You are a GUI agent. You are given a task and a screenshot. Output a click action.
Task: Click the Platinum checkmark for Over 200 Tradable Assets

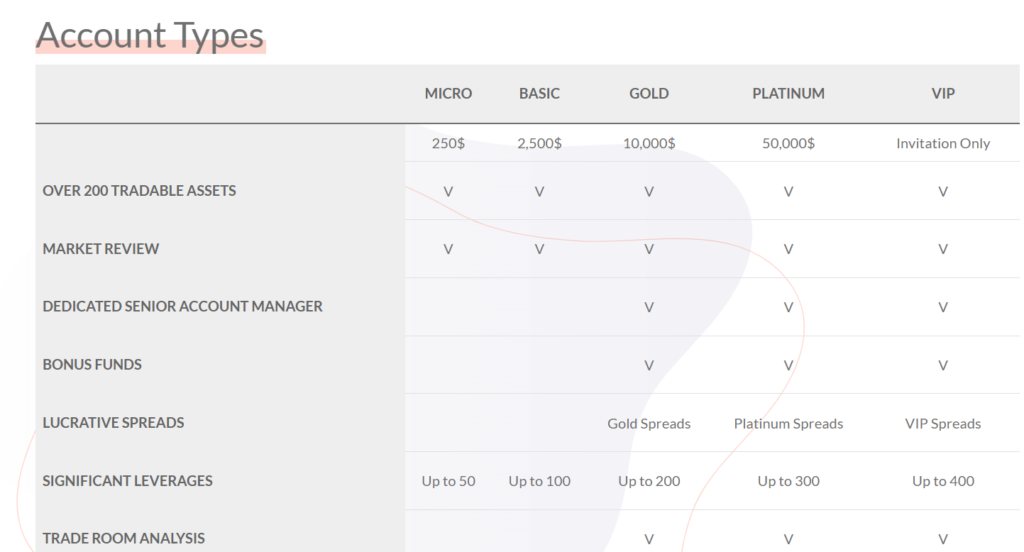788,191
